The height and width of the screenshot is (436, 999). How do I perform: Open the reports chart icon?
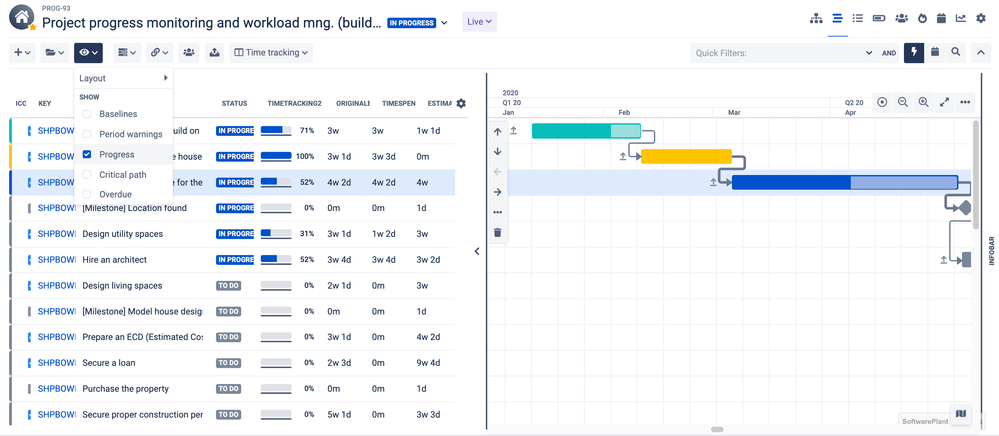[x=960, y=18]
